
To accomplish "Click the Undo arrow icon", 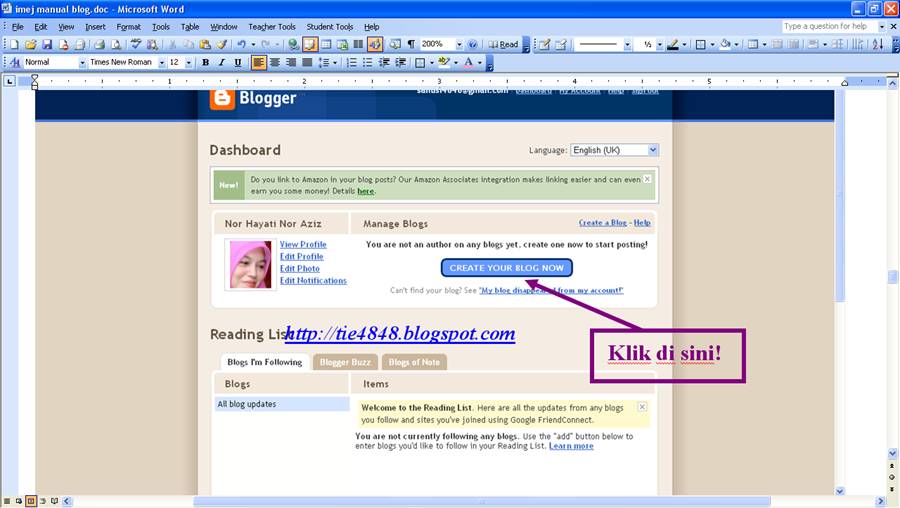I will coord(242,44).
